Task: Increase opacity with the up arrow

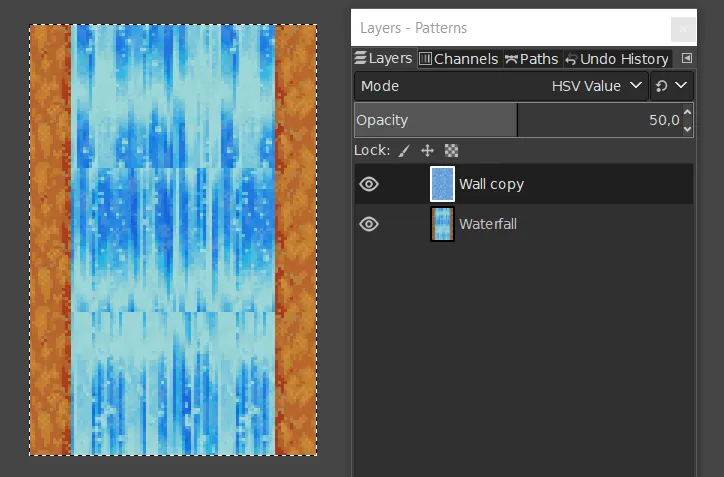Action: 688,112
